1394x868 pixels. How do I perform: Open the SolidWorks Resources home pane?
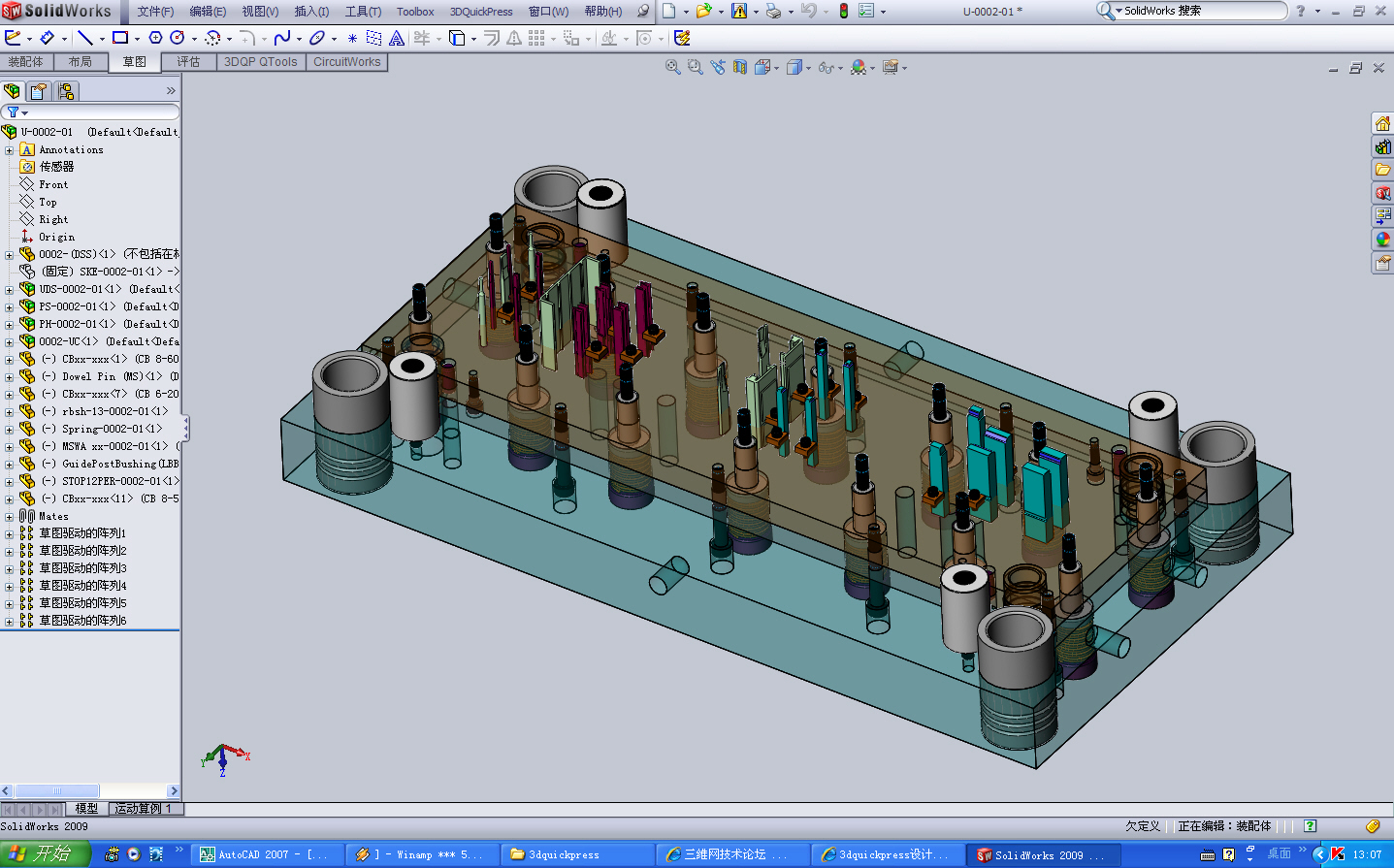click(1382, 123)
